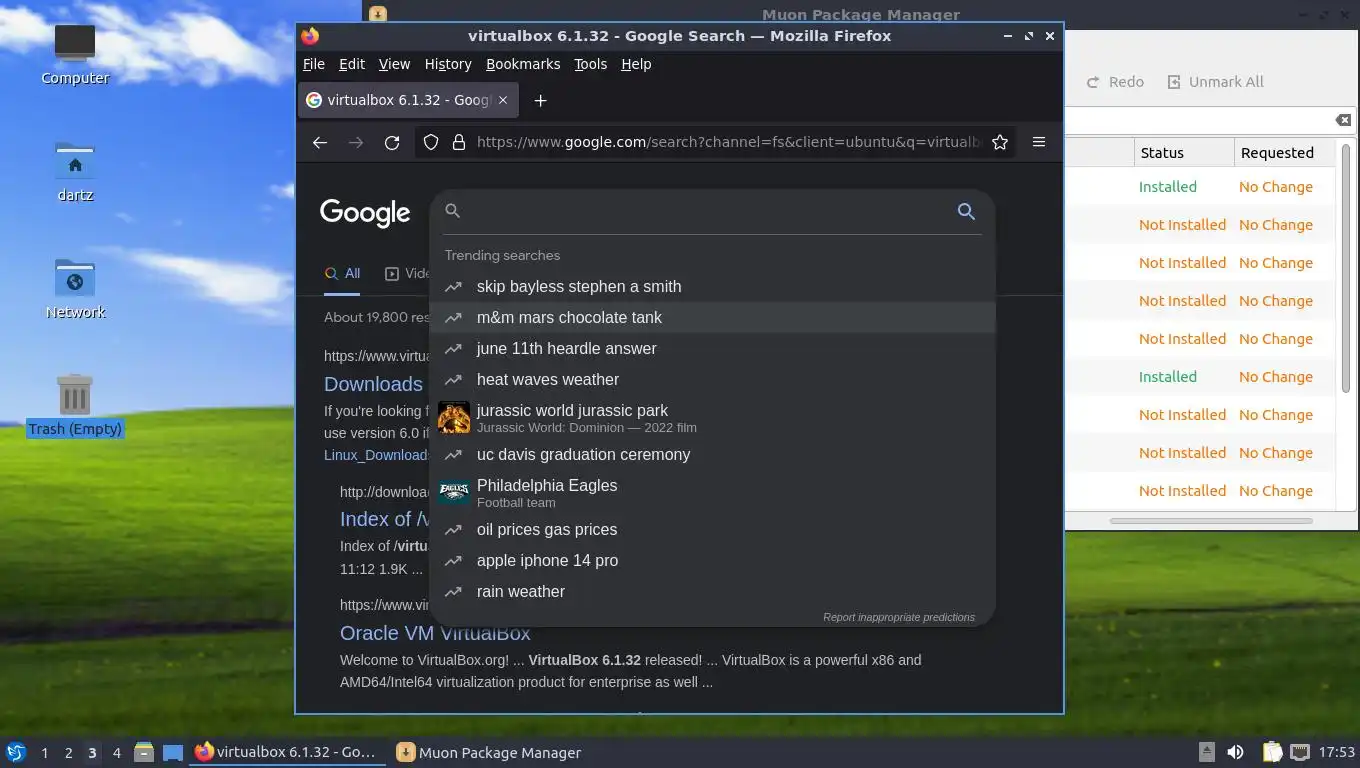Switch to virtual desktop 2

(x=68, y=753)
